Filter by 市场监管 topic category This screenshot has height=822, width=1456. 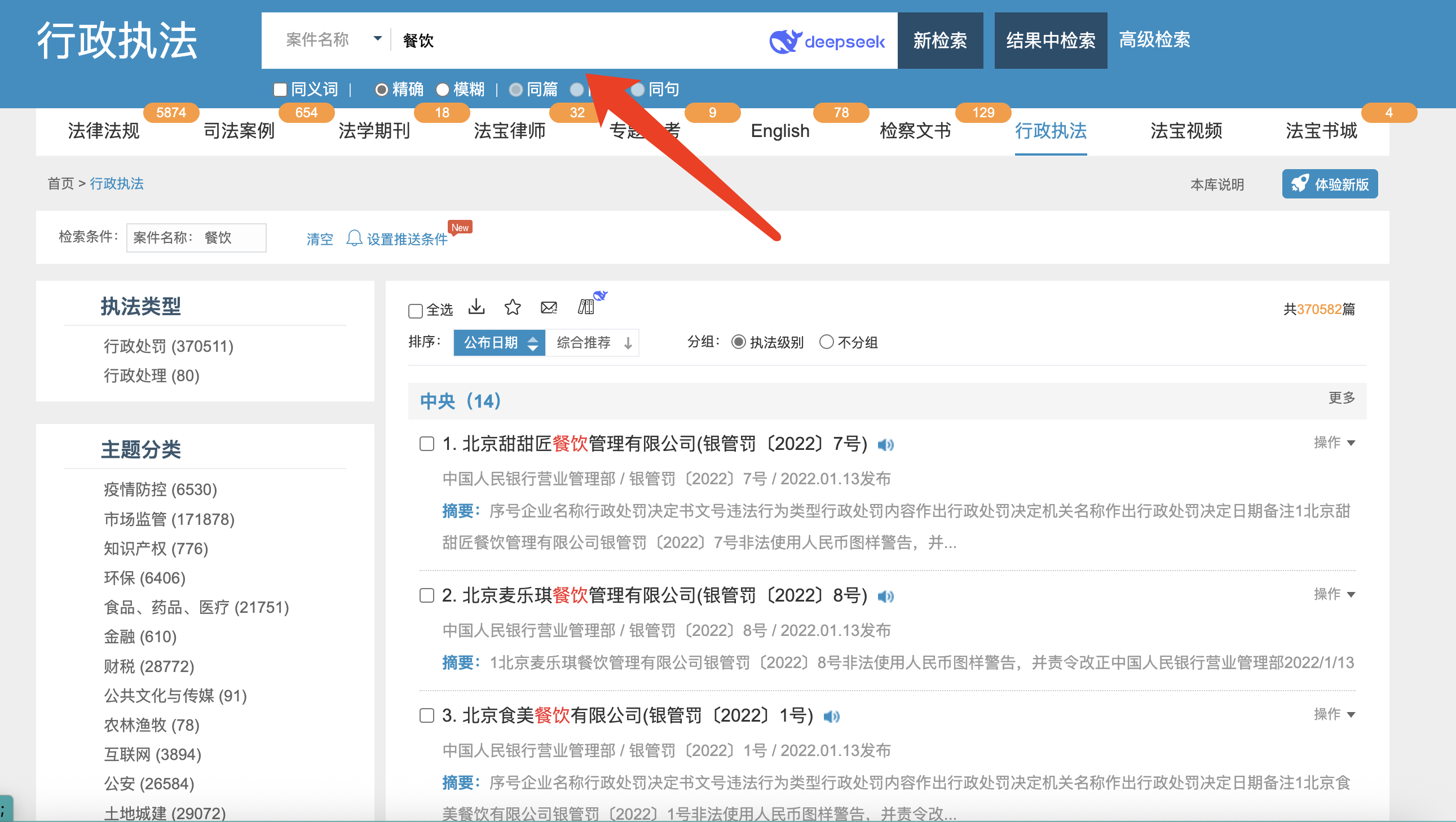[169, 519]
